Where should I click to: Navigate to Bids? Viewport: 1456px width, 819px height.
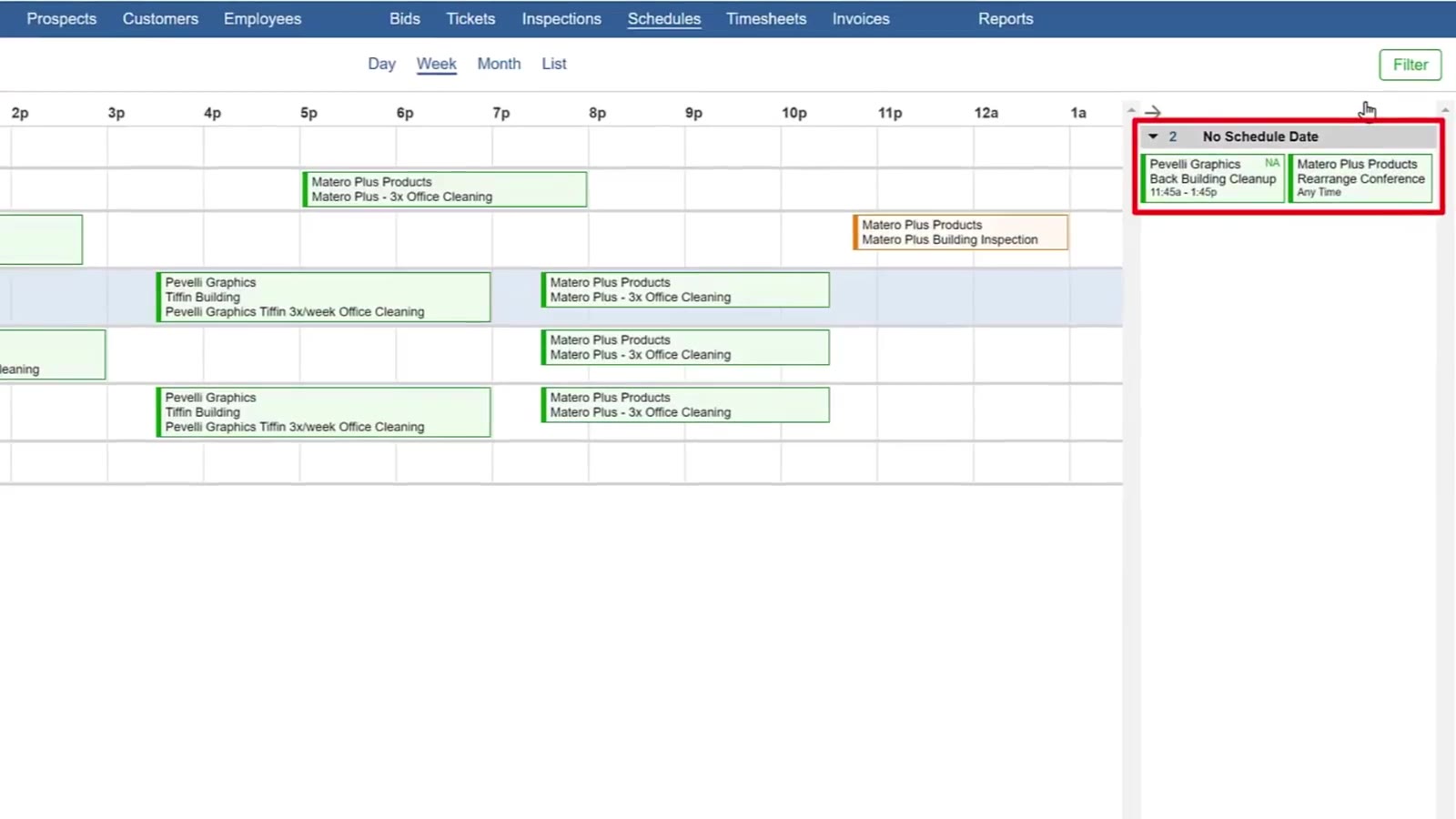(405, 18)
